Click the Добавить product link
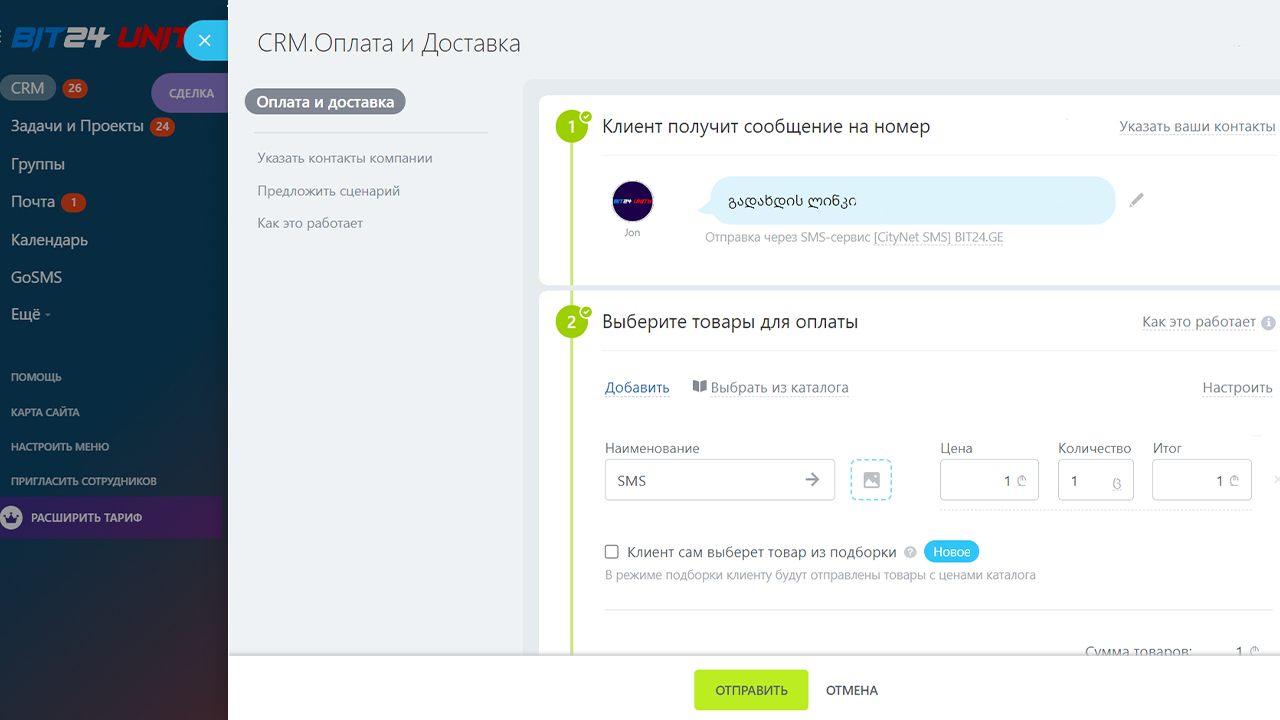This screenshot has height=720, width=1280. (x=637, y=388)
